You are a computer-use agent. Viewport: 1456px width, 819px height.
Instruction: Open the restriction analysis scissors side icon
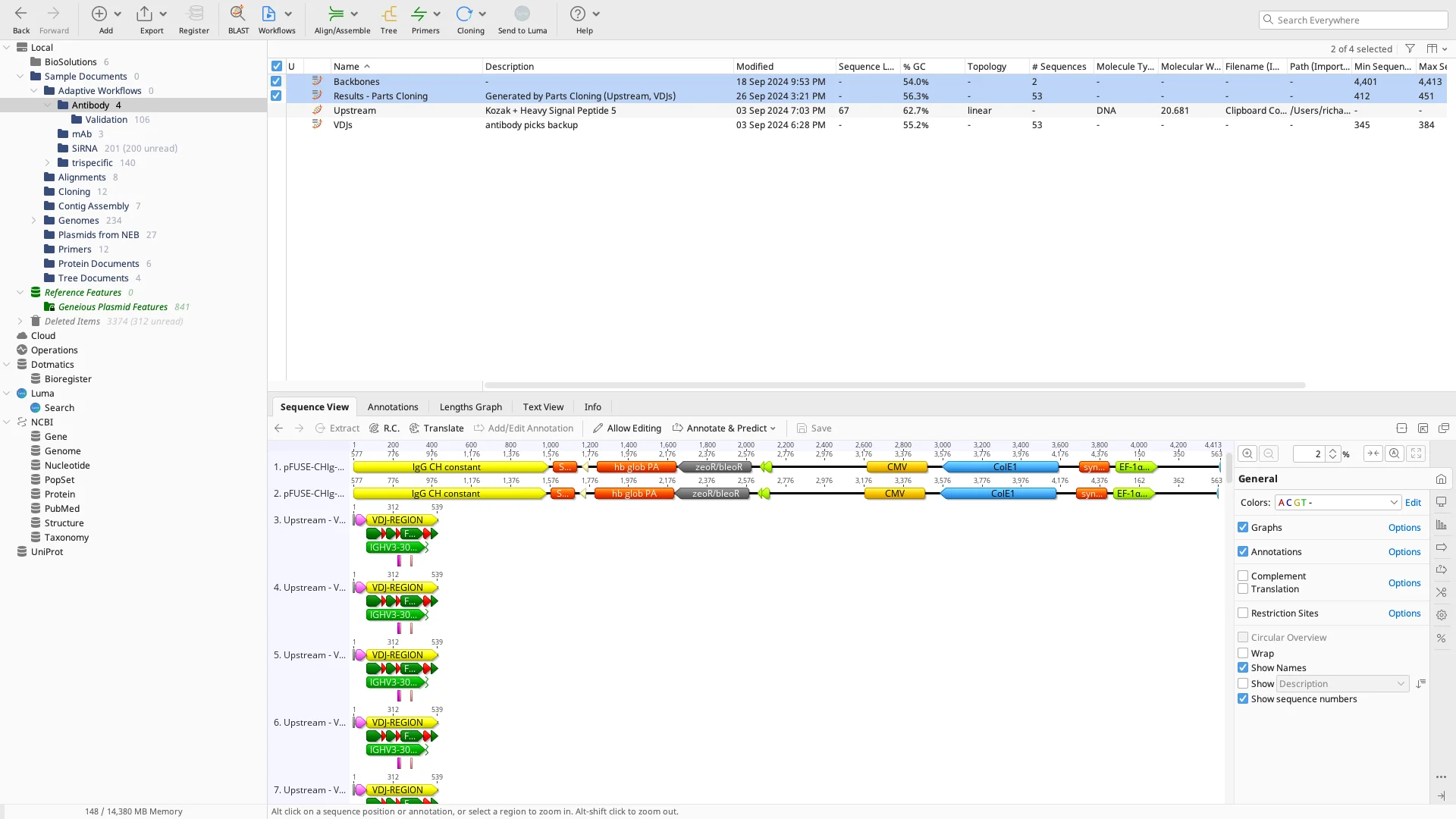point(1441,592)
